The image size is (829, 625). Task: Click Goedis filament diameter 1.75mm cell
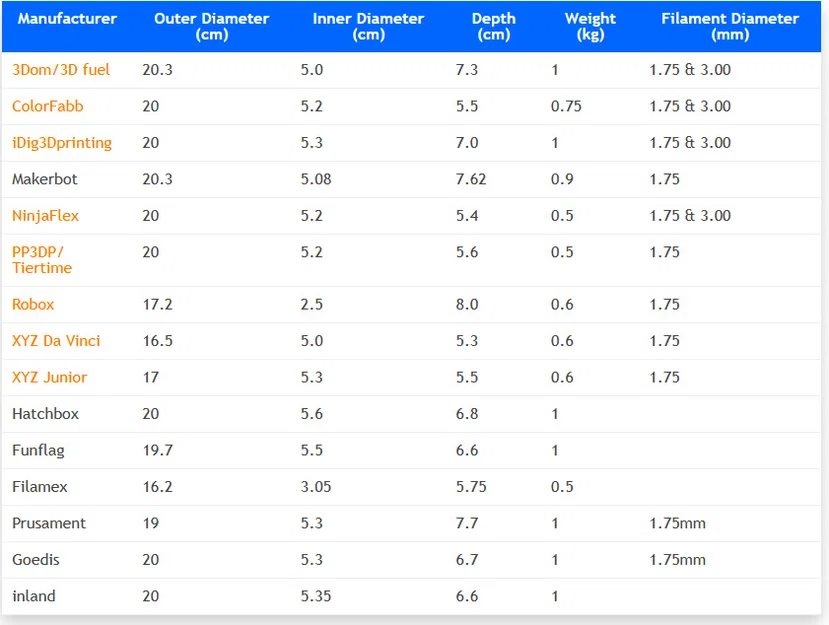(x=678, y=560)
